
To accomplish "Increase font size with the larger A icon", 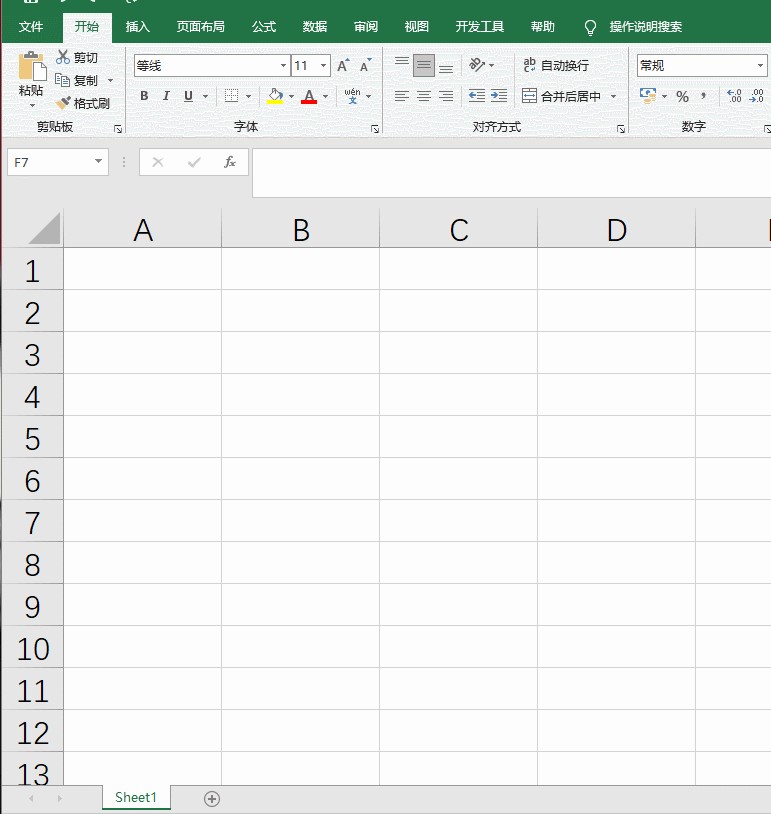I will coord(343,65).
